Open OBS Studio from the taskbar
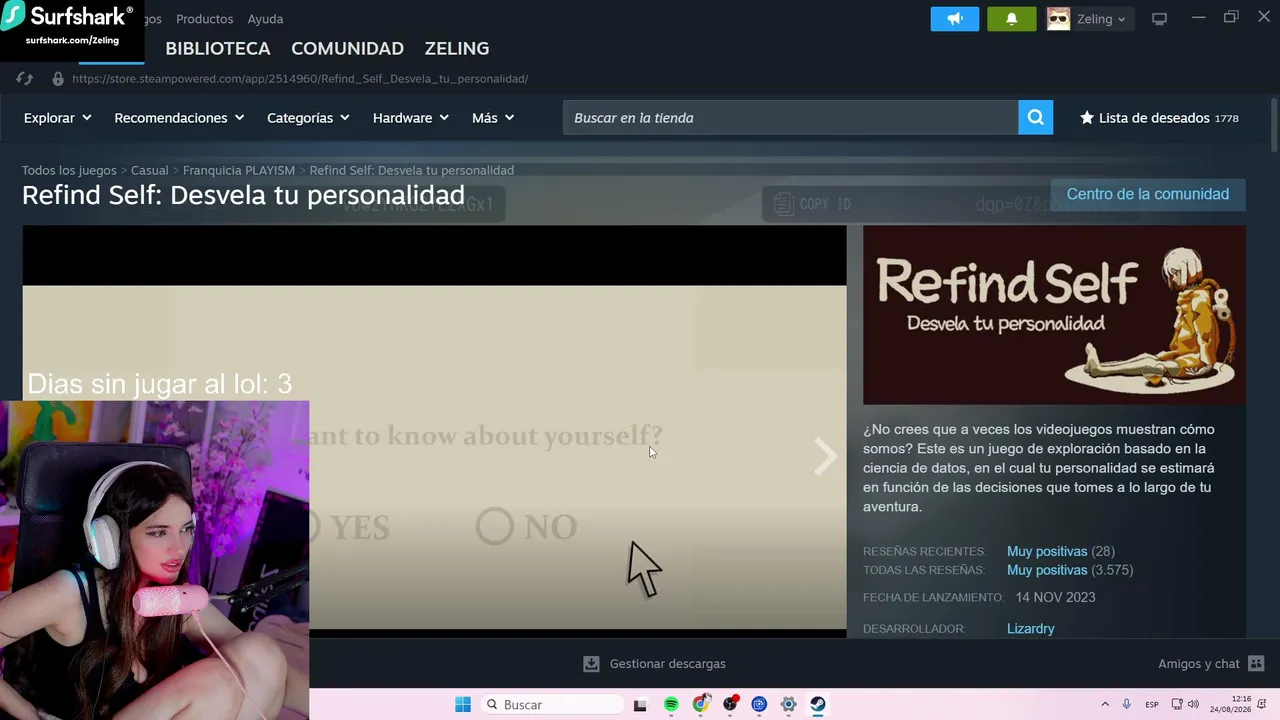This screenshot has width=1280, height=720. tap(731, 705)
